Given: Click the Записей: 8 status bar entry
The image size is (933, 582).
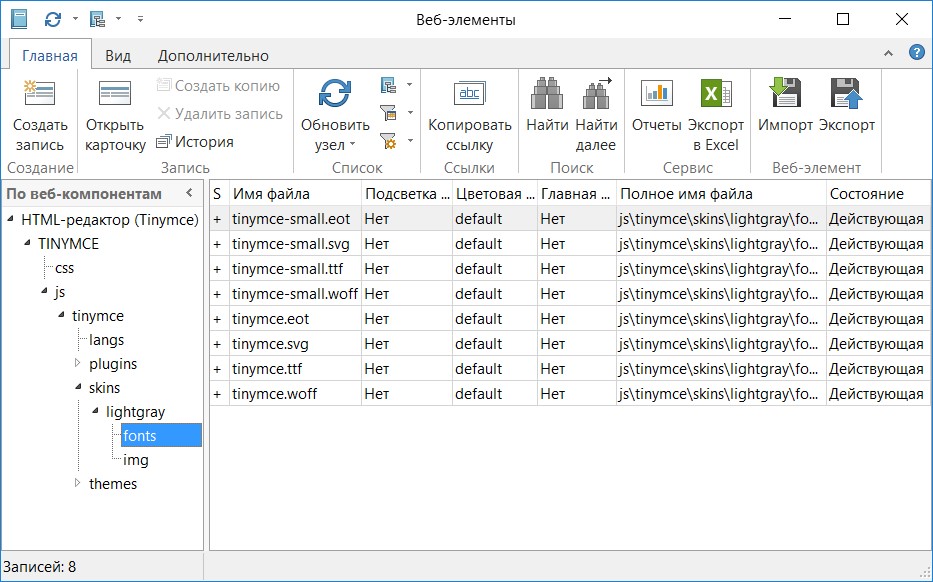Looking at the screenshot, I should pos(40,567).
